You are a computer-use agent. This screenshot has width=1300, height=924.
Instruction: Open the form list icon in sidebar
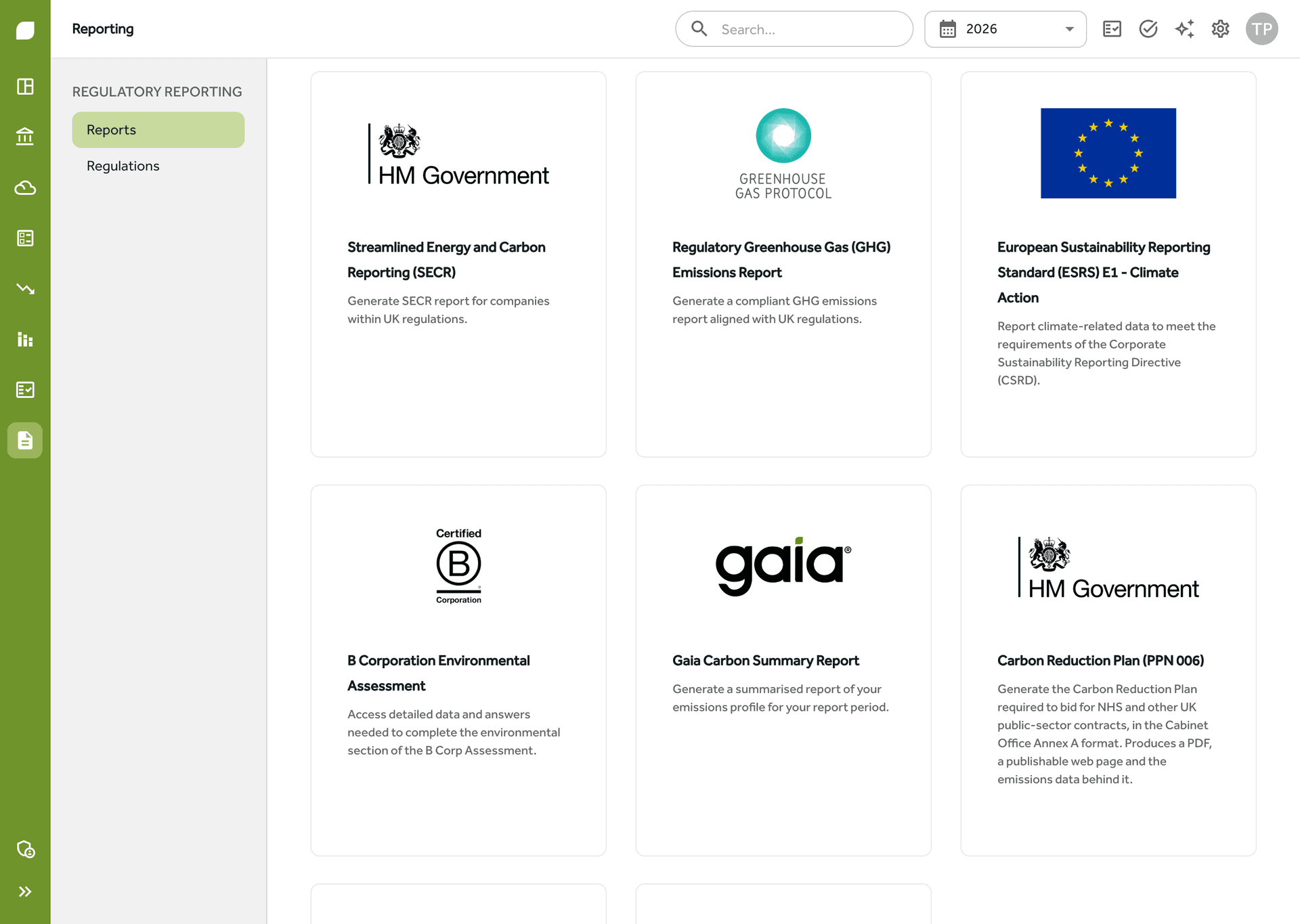[x=25, y=238]
